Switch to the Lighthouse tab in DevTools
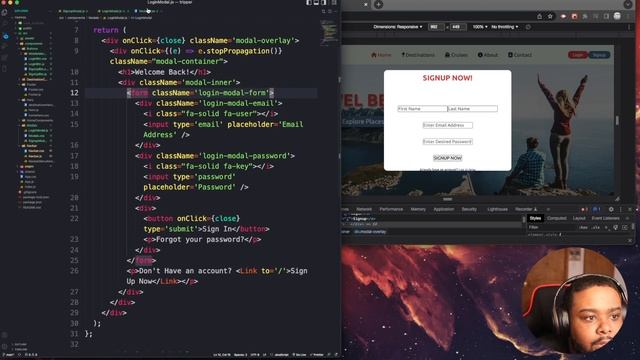The height and width of the screenshot is (360, 640). pos(497,209)
